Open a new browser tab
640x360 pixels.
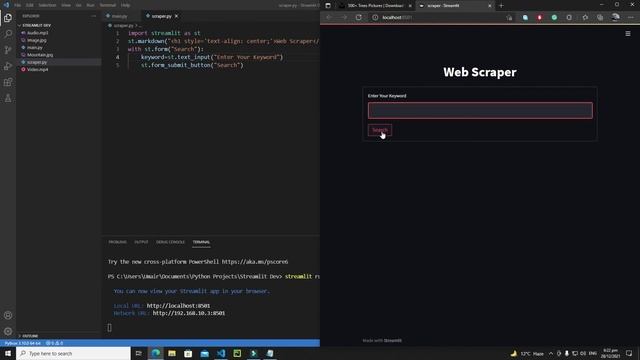click(x=501, y=6)
